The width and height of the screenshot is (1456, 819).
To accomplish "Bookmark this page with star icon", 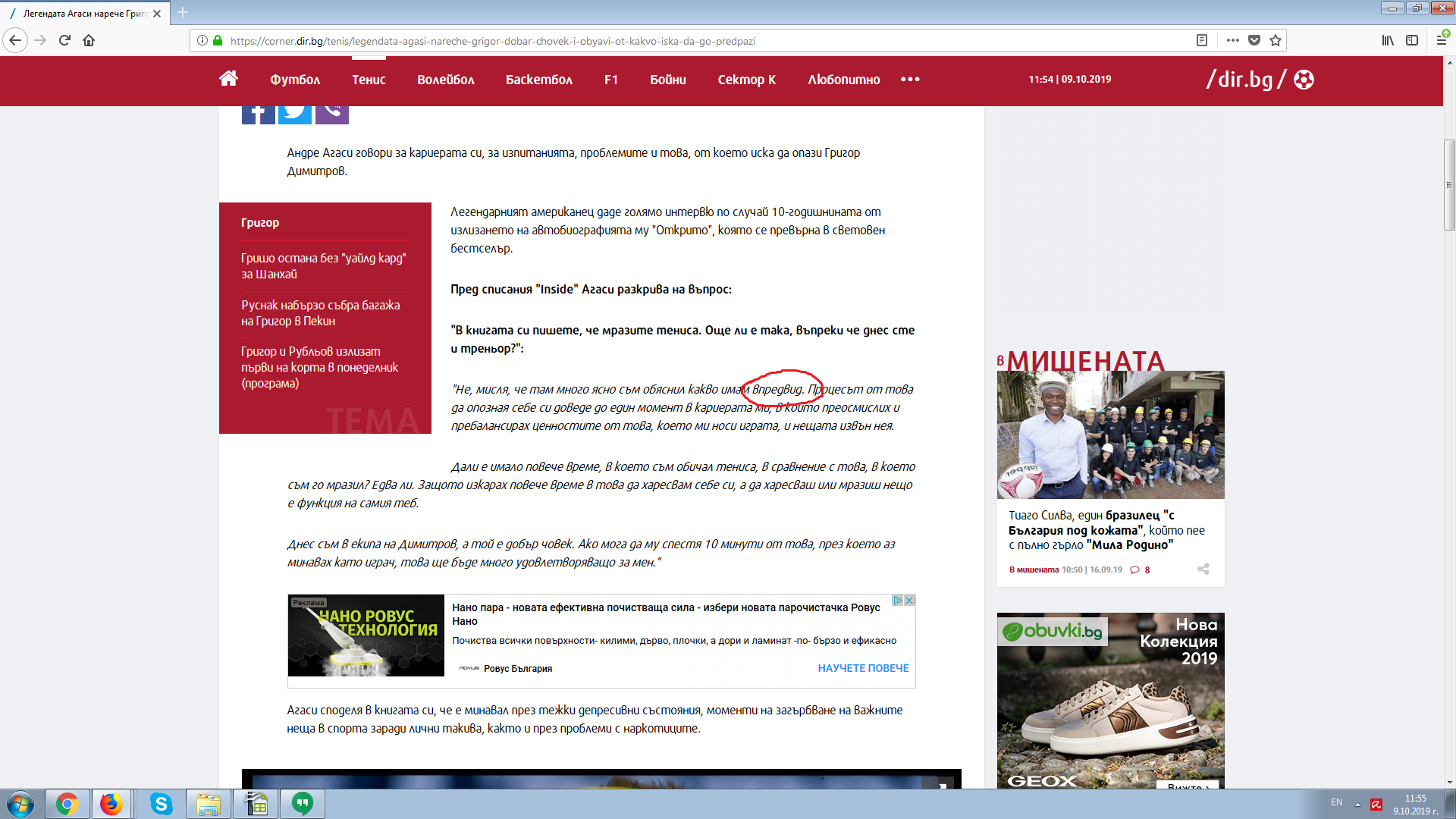I will click(1276, 40).
